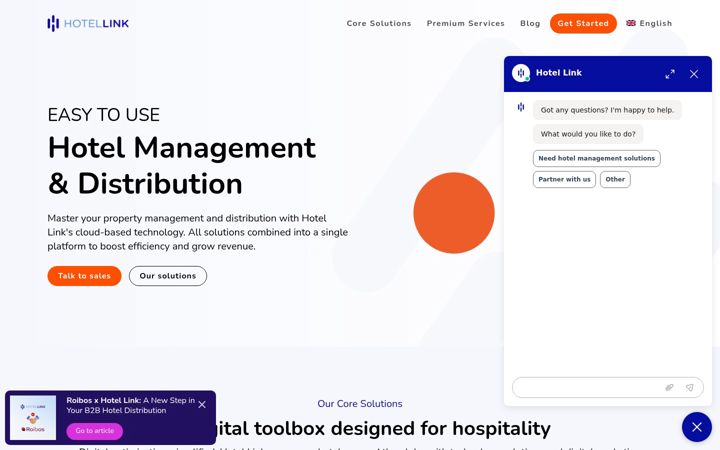Image resolution: width=720 pixels, height=450 pixels.
Task: Click the send message icon
Action: [x=690, y=388]
